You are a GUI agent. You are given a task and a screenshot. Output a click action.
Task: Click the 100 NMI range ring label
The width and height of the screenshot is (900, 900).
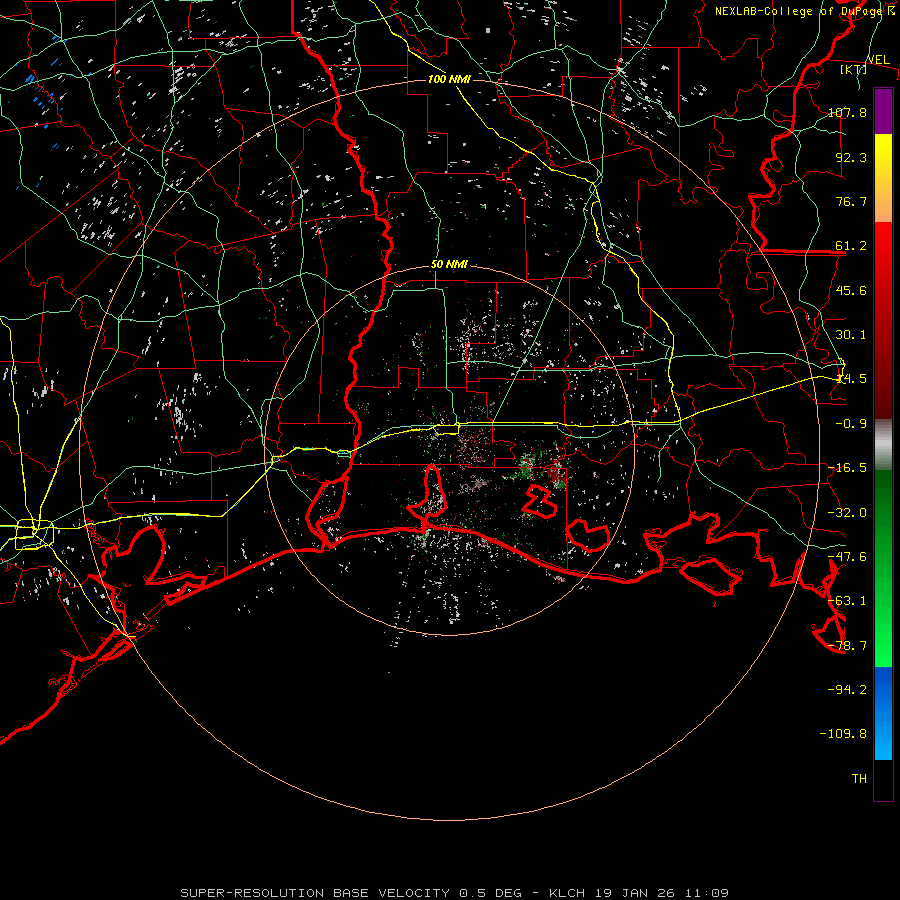[449, 79]
